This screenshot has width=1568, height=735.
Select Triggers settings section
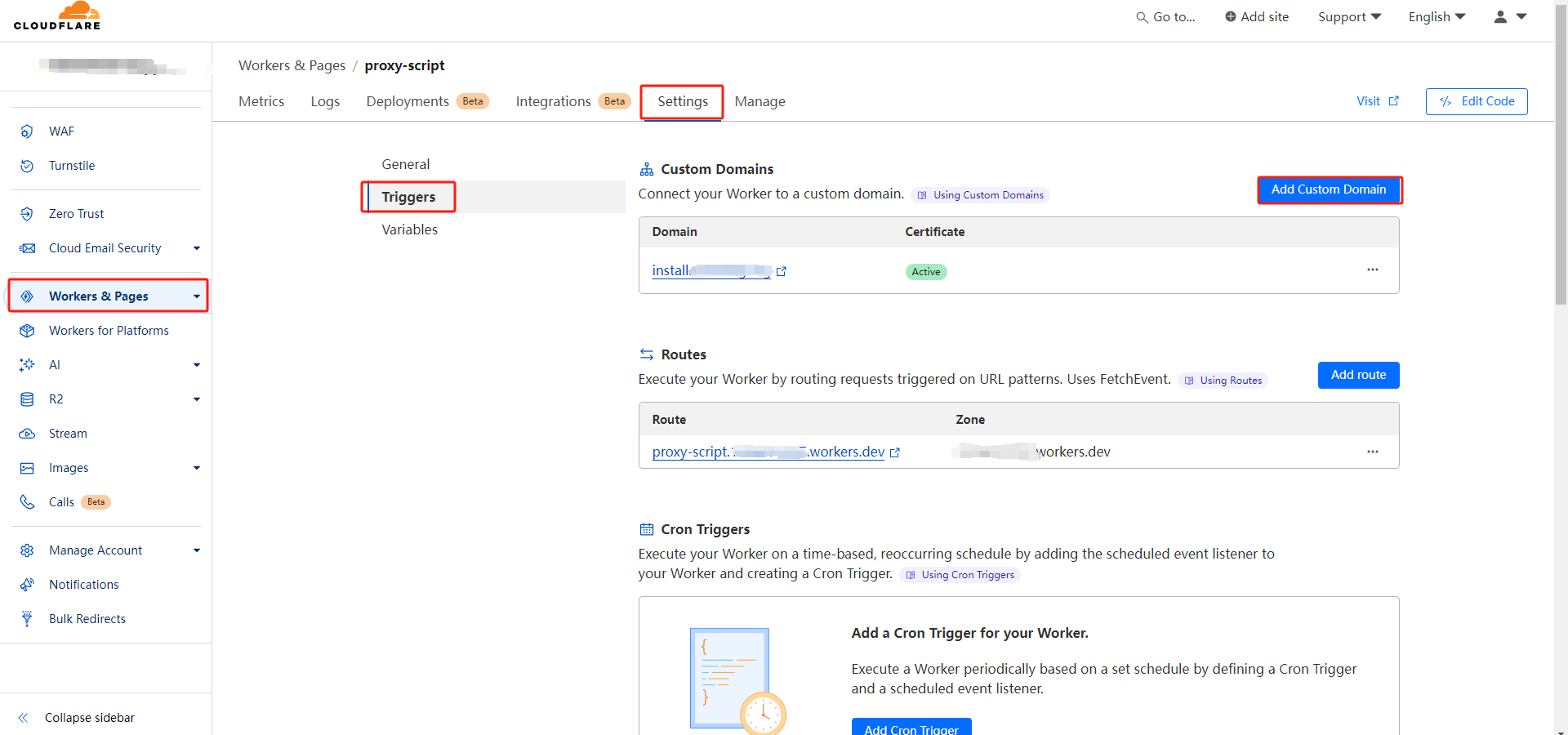click(x=408, y=197)
